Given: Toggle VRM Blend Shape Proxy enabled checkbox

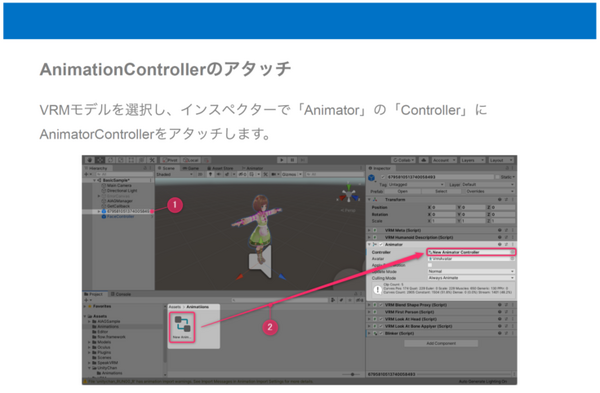Looking at the screenshot, I should pos(381,305).
